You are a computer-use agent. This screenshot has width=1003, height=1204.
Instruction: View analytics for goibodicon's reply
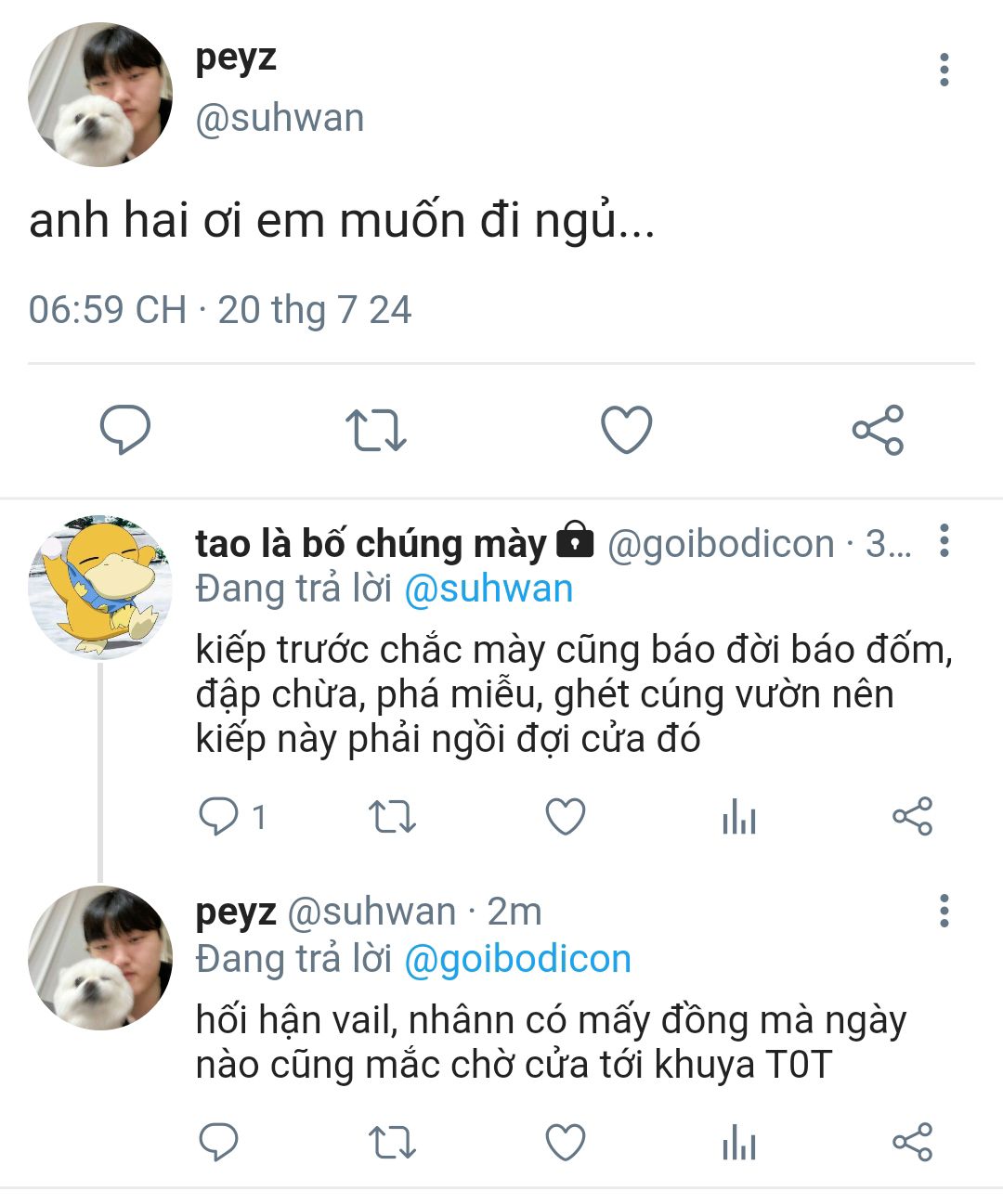(738, 817)
